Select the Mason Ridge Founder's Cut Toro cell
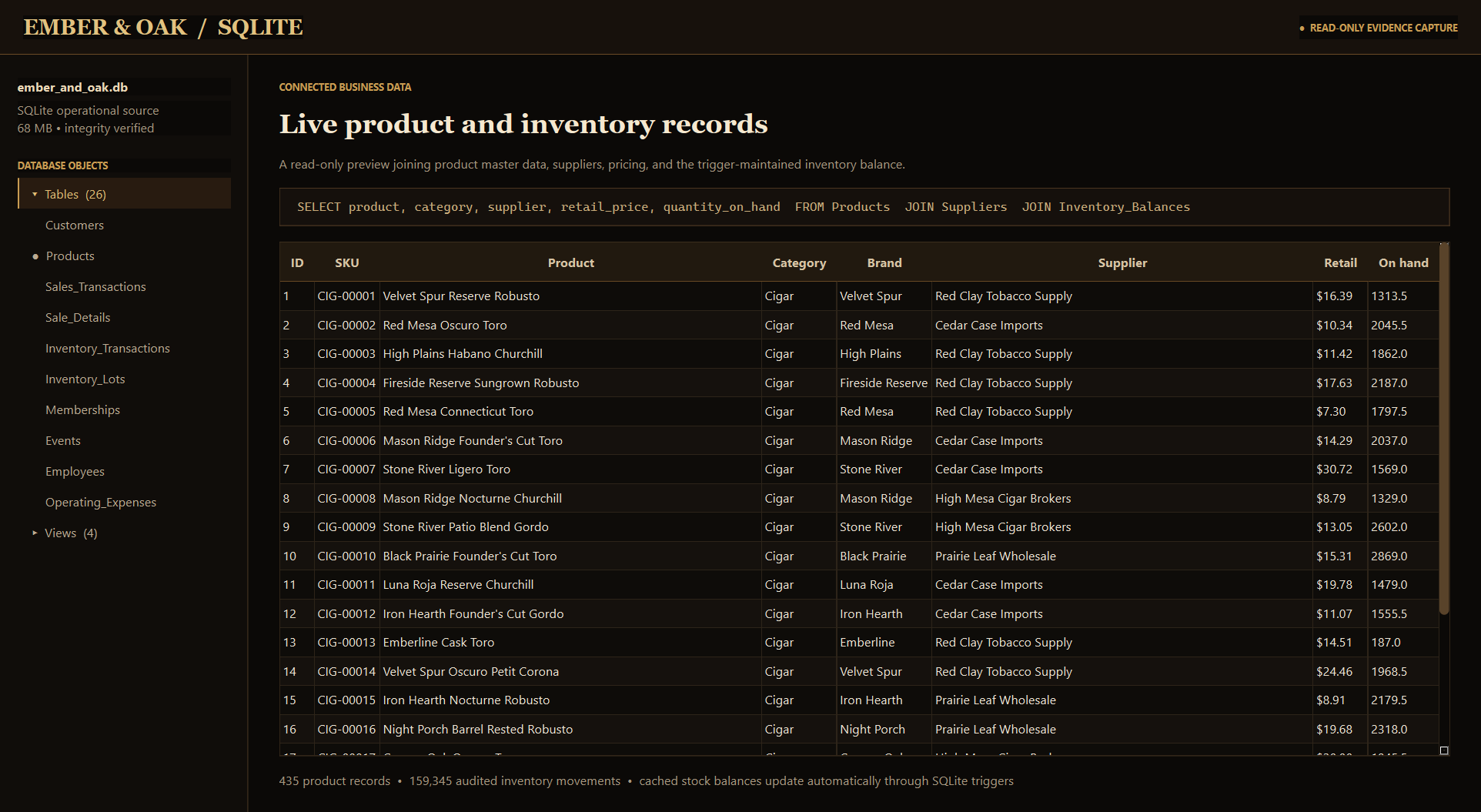The height and width of the screenshot is (812, 1481). [x=571, y=441]
